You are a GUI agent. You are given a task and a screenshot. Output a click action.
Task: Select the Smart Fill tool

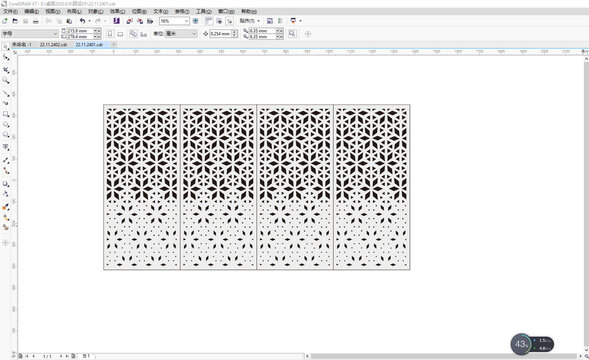[x=6, y=227]
